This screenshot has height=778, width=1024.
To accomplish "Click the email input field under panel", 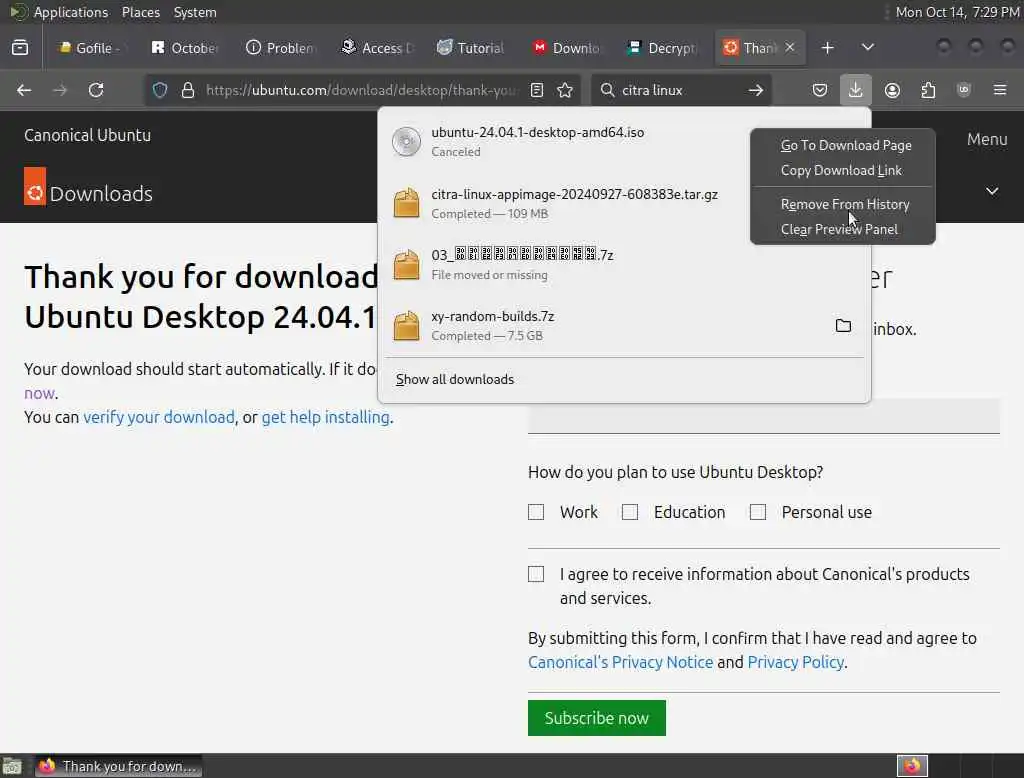I will [x=763, y=417].
